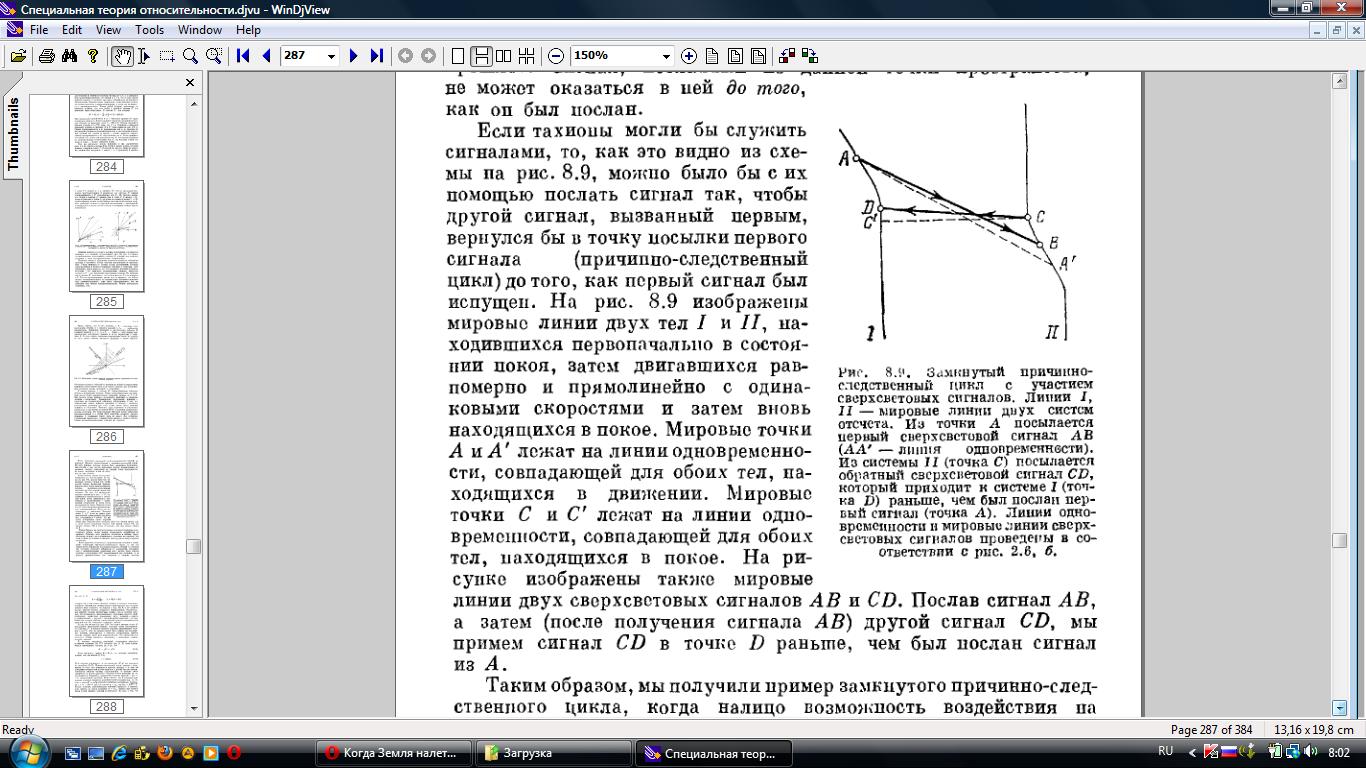
Task: Select the rectangle selection tool
Action: [x=167, y=56]
